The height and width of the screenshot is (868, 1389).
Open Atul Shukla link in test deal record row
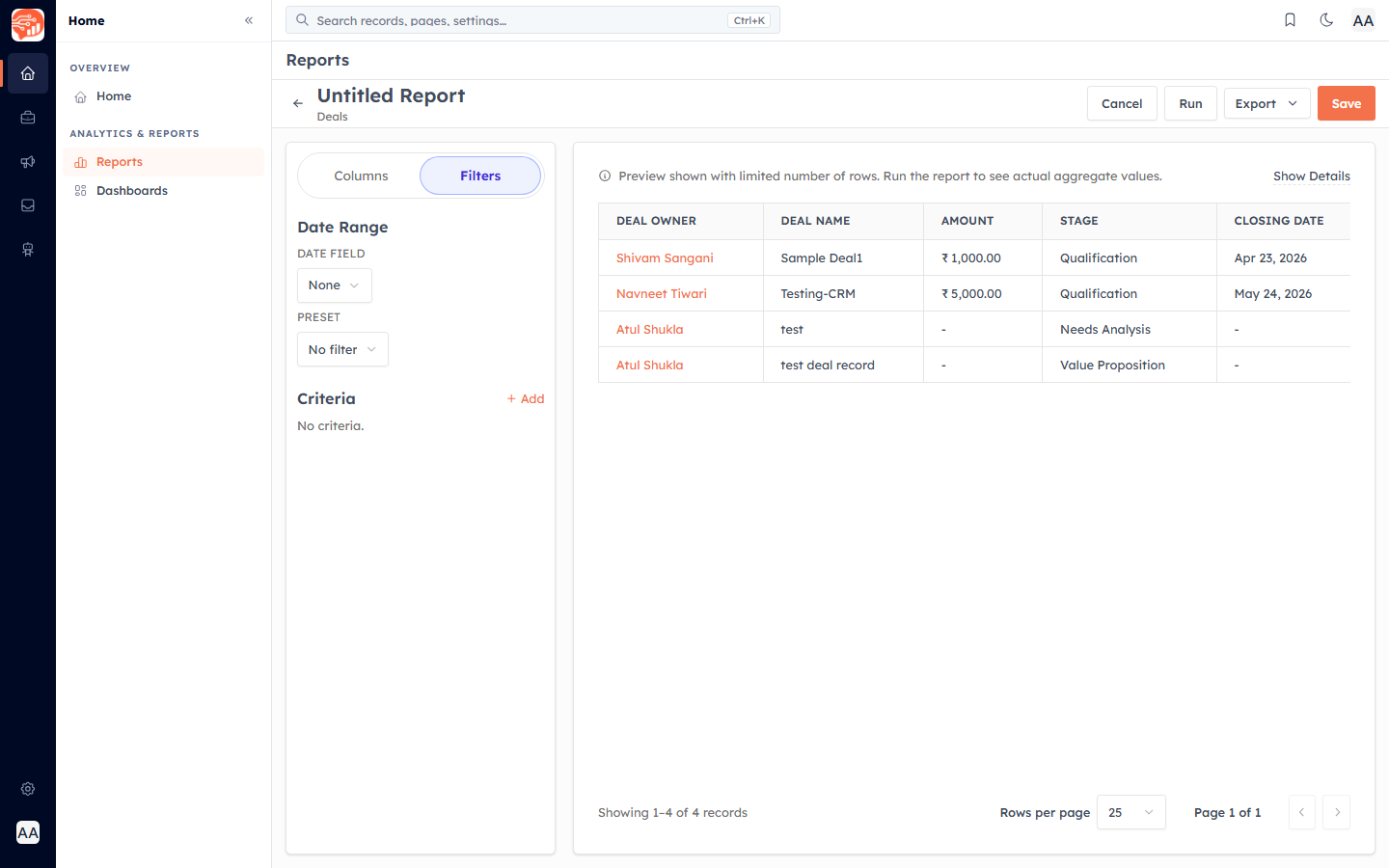(649, 365)
